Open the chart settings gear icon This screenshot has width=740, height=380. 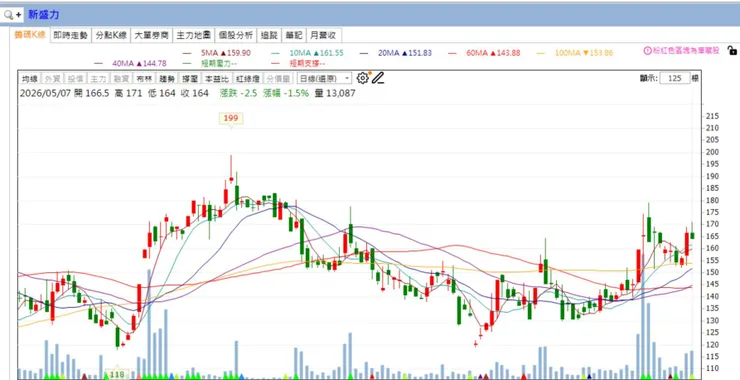[x=362, y=78]
